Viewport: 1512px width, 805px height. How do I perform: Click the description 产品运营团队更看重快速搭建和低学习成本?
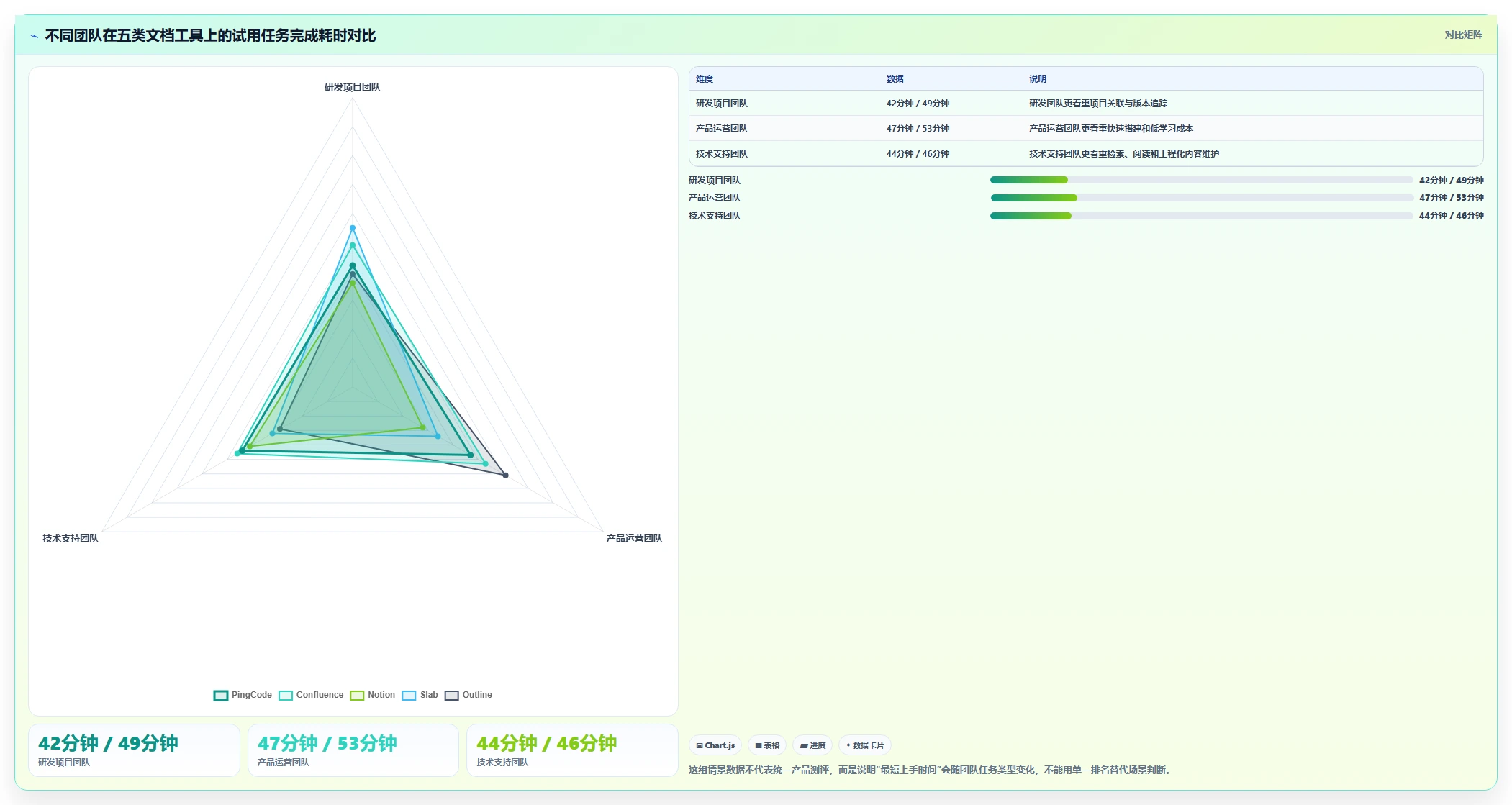pos(1111,129)
